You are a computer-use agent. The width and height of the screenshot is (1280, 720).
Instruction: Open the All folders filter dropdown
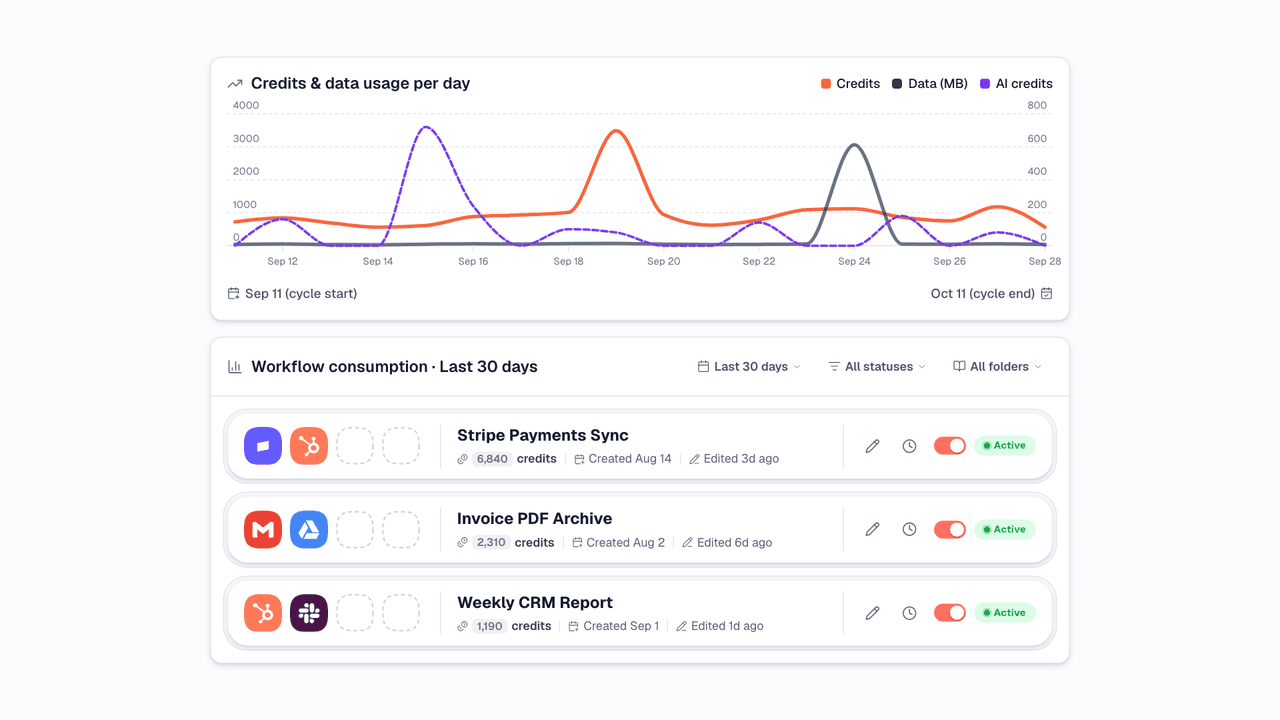coord(997,367)
